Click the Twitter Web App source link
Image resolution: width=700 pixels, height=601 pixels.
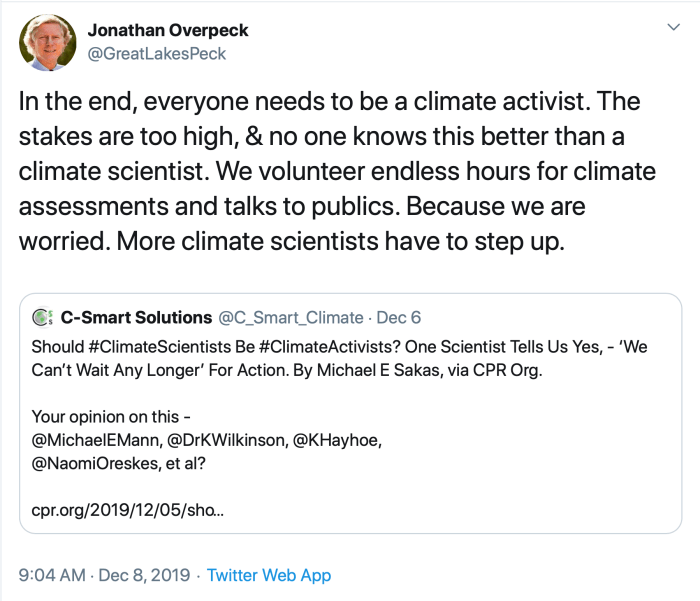[x=268, y=575]
